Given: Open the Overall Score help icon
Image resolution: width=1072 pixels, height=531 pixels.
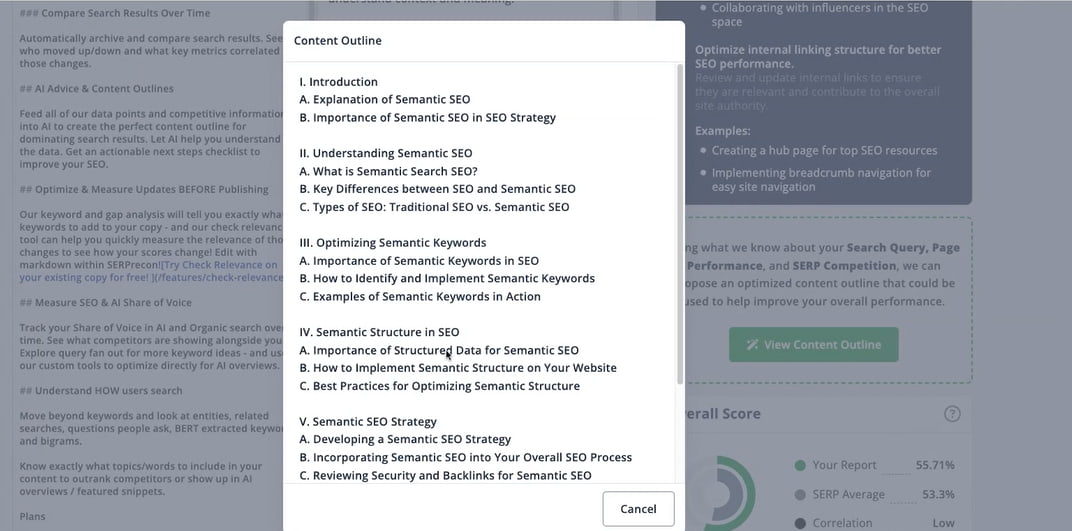Looking at the screenshot, I should [x=952, y=414].
